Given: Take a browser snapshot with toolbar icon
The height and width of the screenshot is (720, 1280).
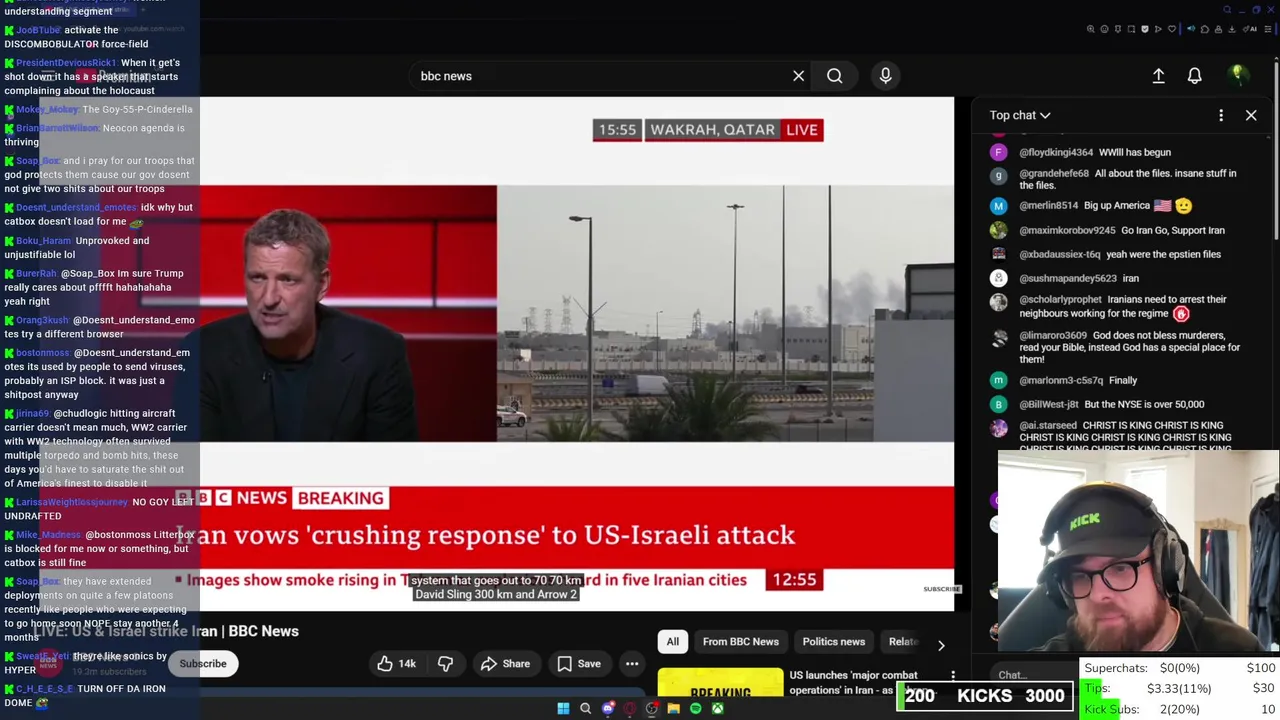Looking at the screenshot, I should pyautogui.click(x=1131, y=29).
